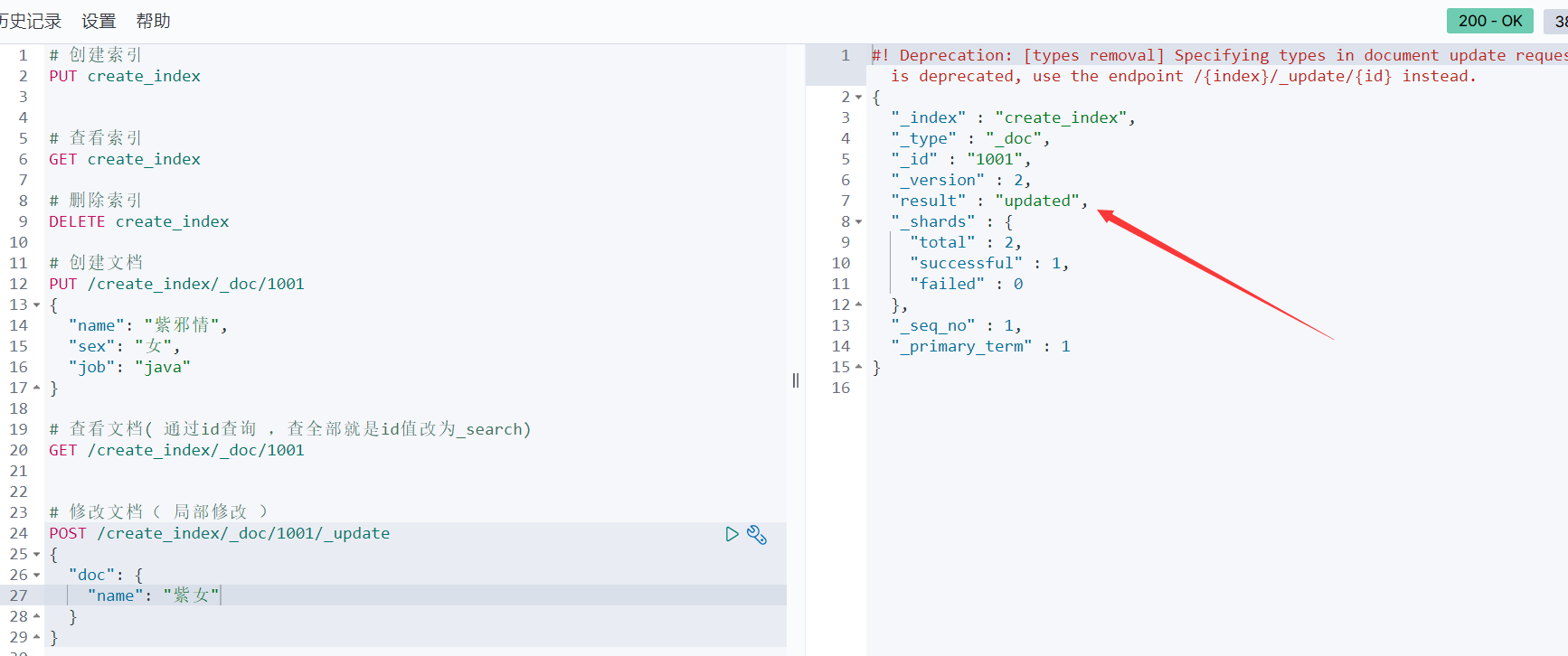Toggle the fold arrow at editor line 29

[37, 637]
